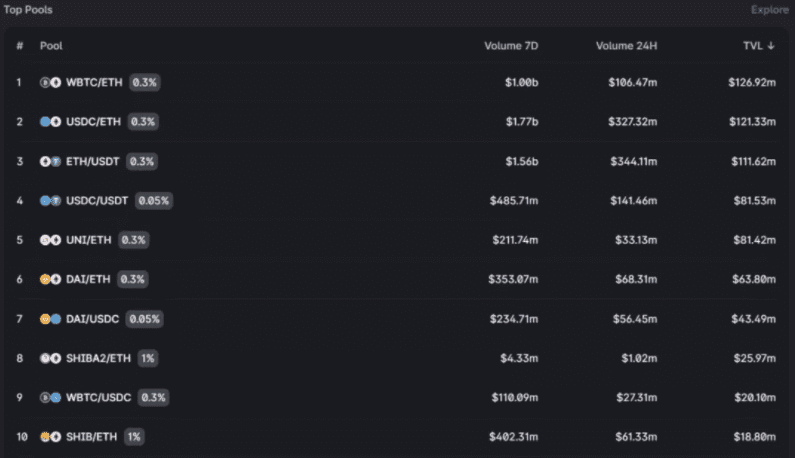This screenshot has height=458, width=795.
Task: Sort pools by TVL column header
Action: (757, 46)
